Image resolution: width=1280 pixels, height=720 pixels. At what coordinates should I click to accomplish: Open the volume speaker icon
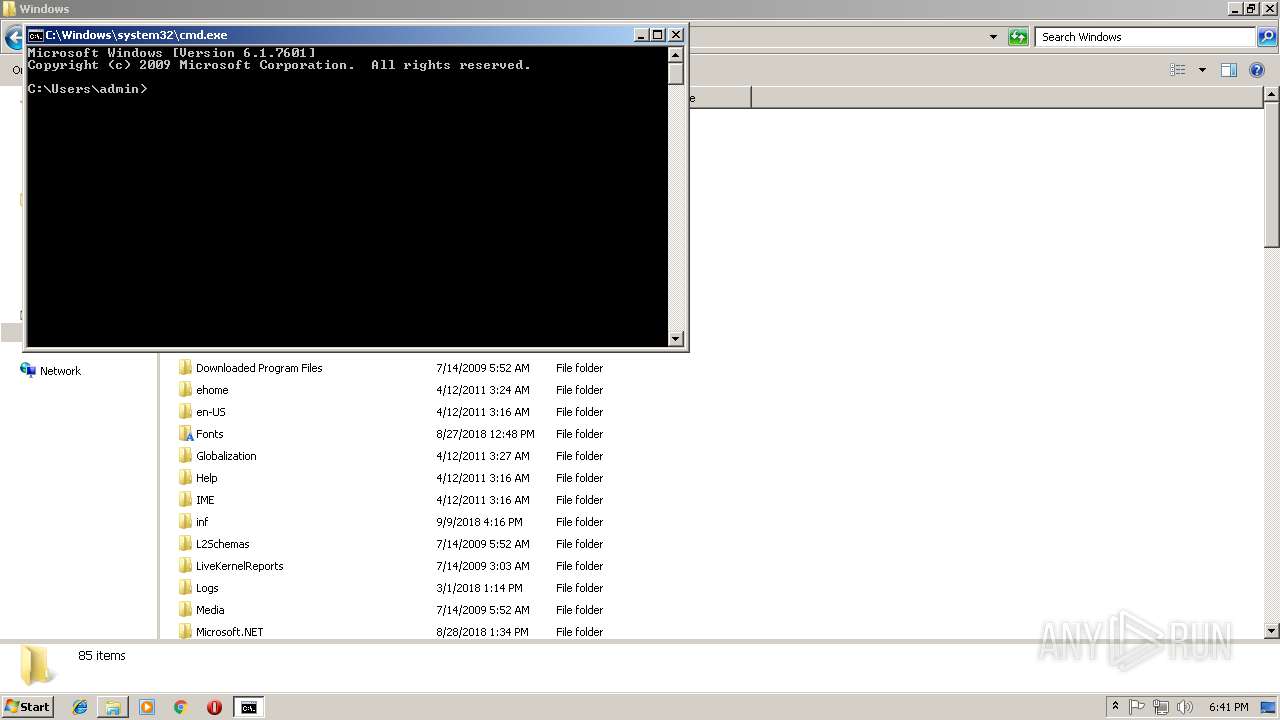(1185, 707)
